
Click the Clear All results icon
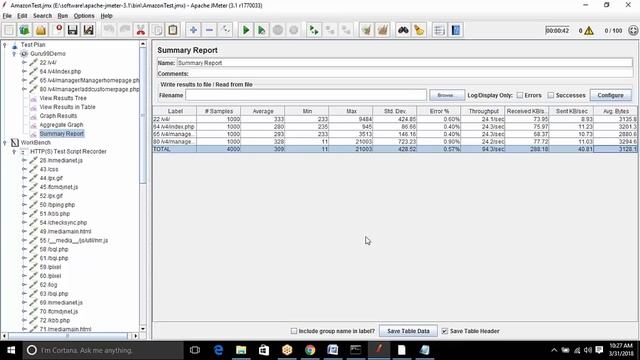[x=382, y=30]
